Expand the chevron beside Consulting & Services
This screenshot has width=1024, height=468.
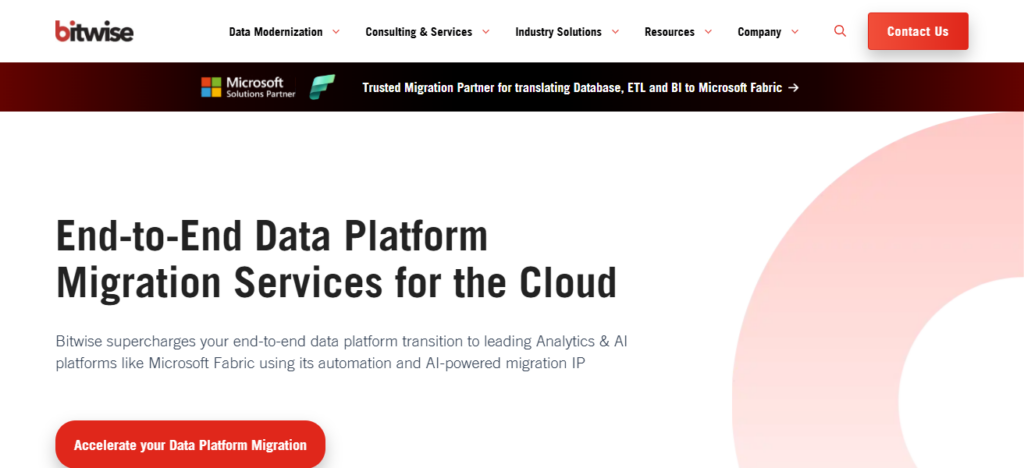point(486,31)
